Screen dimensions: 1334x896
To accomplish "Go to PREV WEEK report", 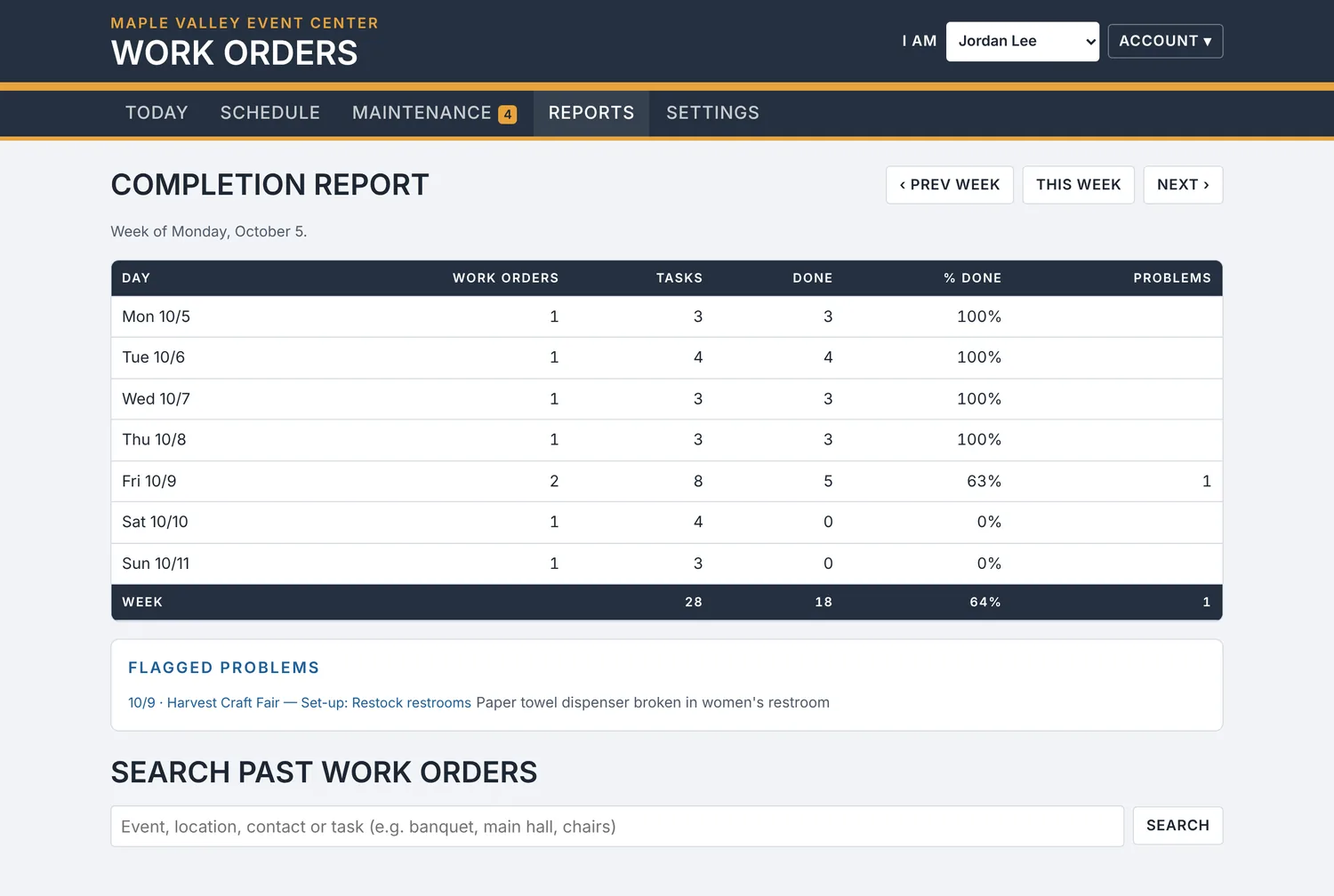I will [950, 185].
